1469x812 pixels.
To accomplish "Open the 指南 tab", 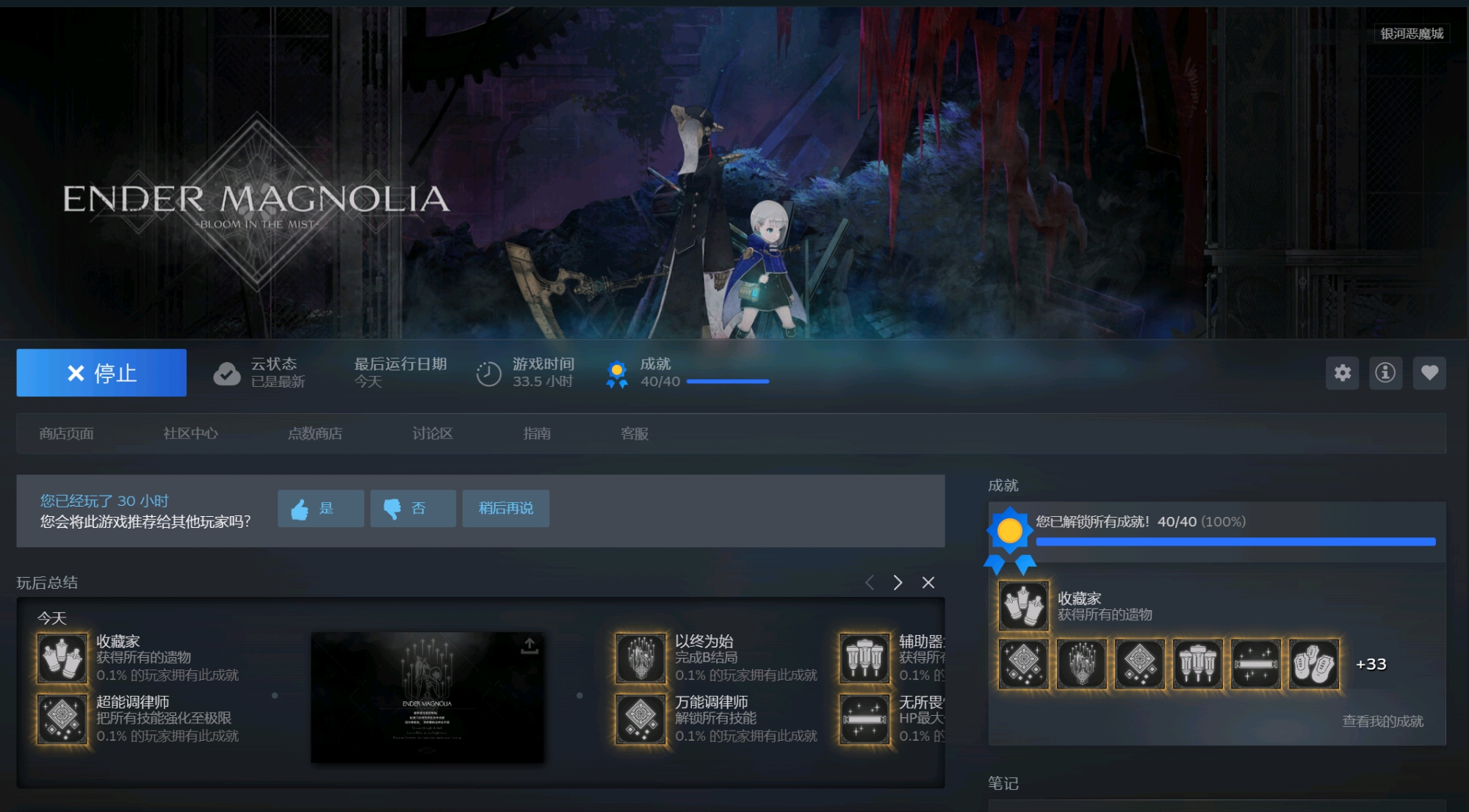I will pyautogui.click(x=537, y=433).
